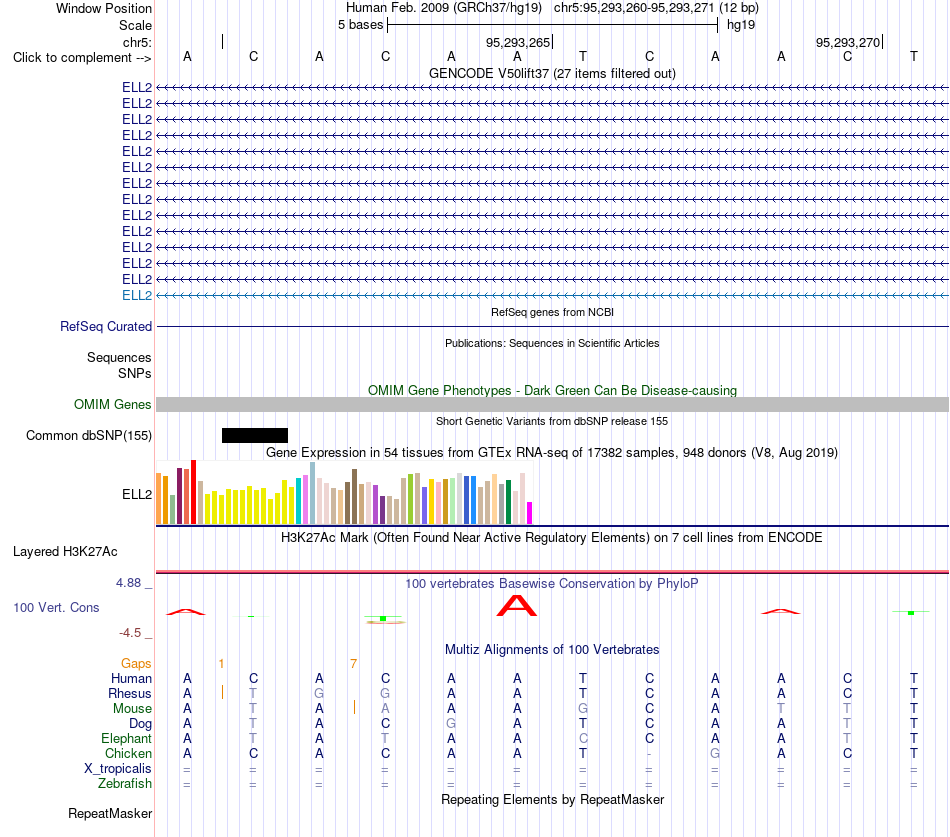Image resolution: width=950 pixels, height=837 pixels.
Task: Click the X_tropicalis species label
Action: pos(118,769)
